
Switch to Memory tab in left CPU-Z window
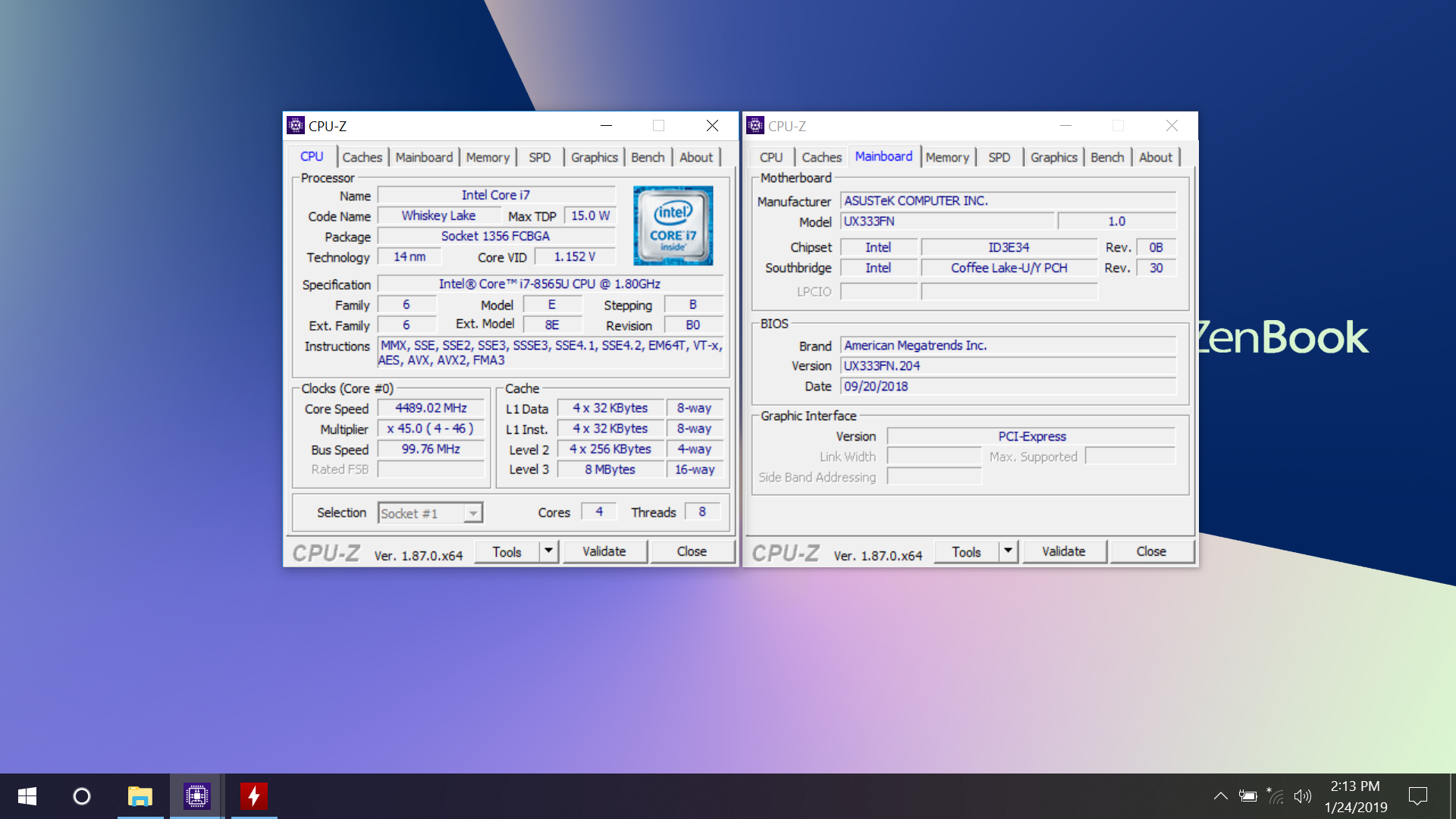[488, 157]
